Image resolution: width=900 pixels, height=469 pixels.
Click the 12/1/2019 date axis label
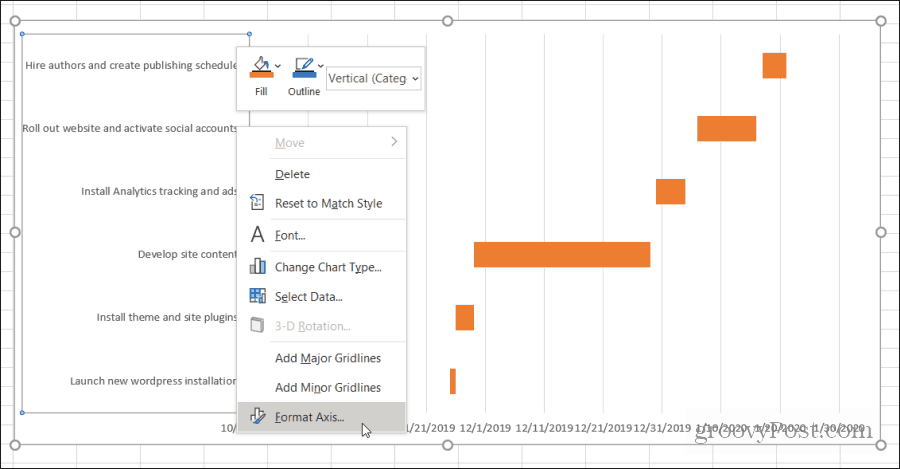click(x=485, y=428)
